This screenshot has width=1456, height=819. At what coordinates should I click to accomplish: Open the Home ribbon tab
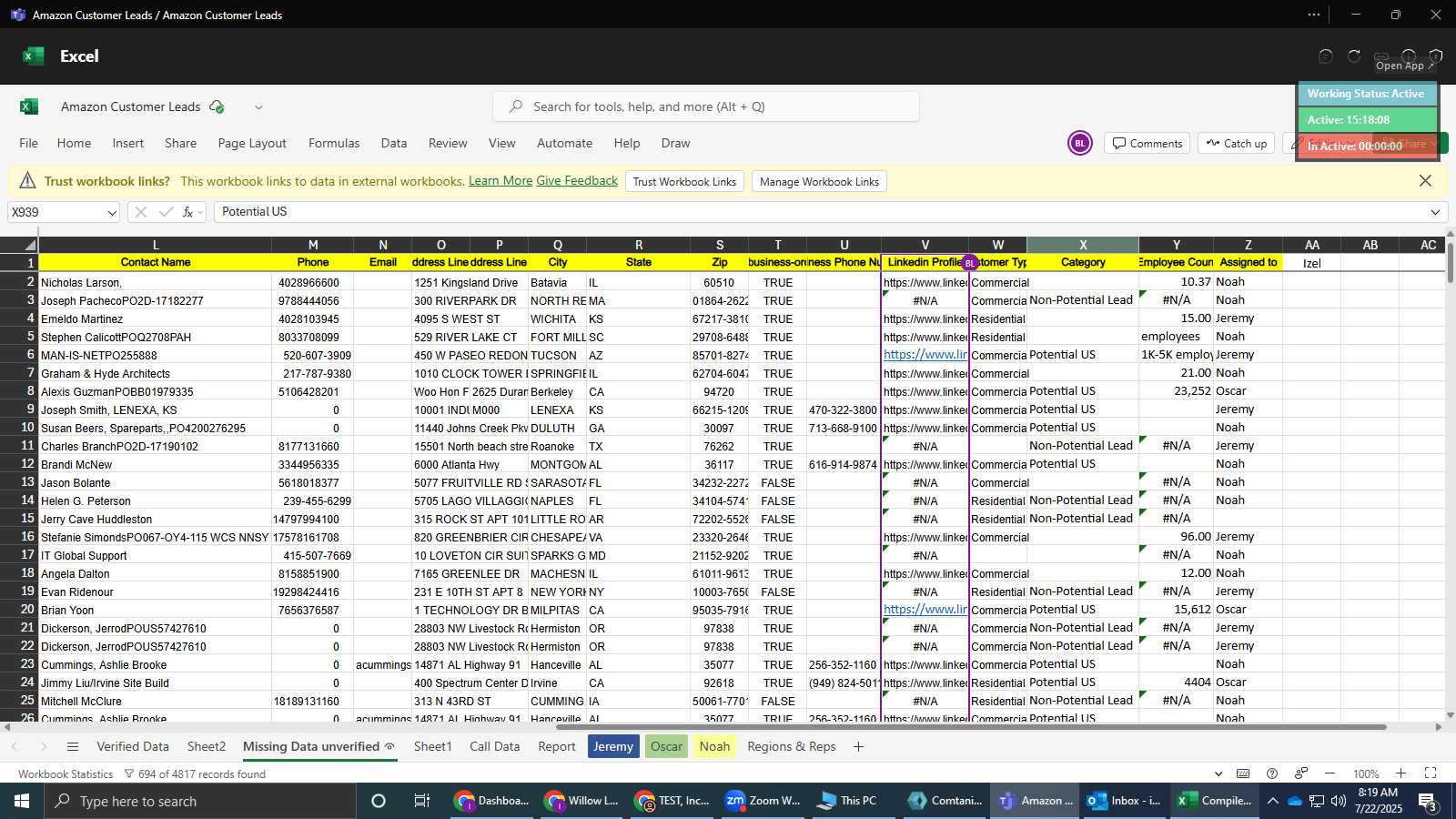(74, 143)
